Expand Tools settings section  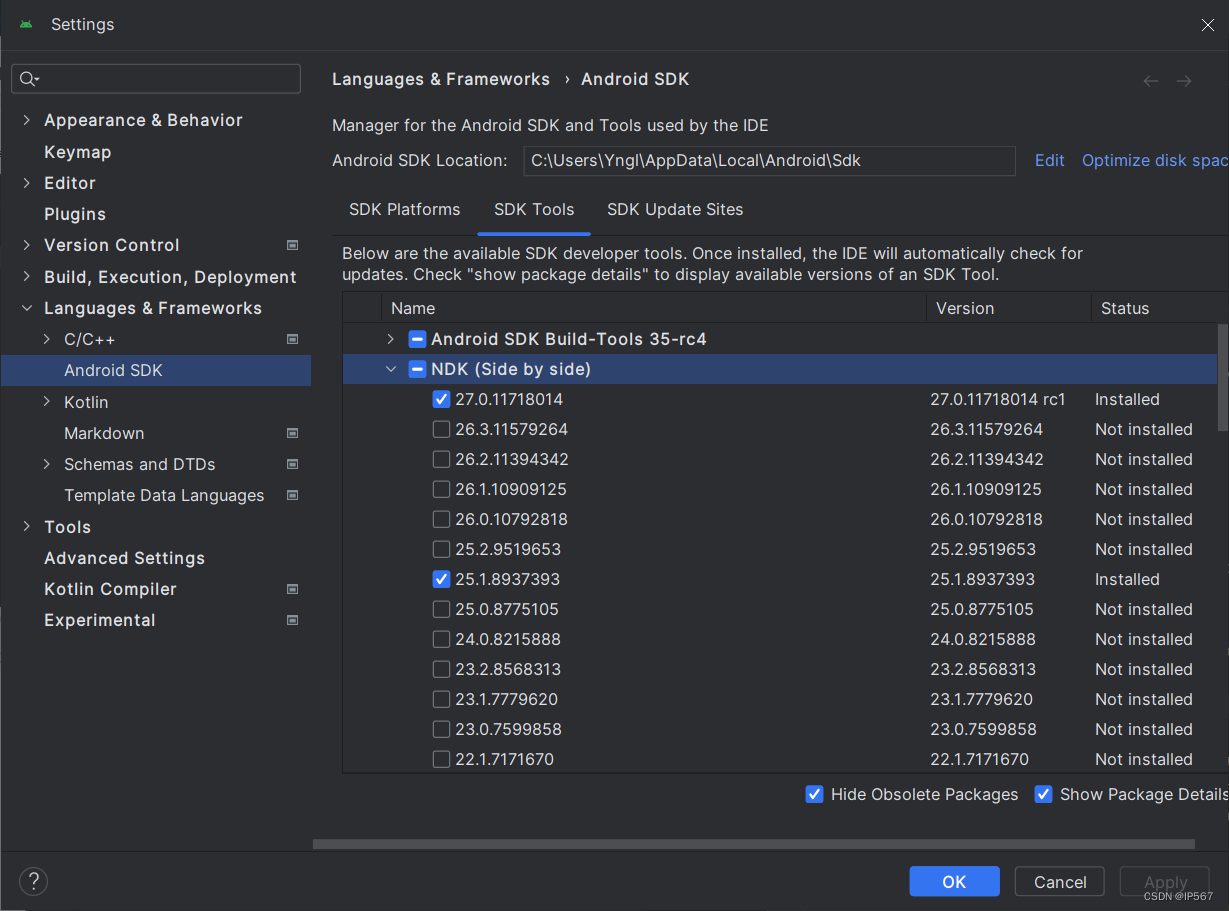coord(26,527)
